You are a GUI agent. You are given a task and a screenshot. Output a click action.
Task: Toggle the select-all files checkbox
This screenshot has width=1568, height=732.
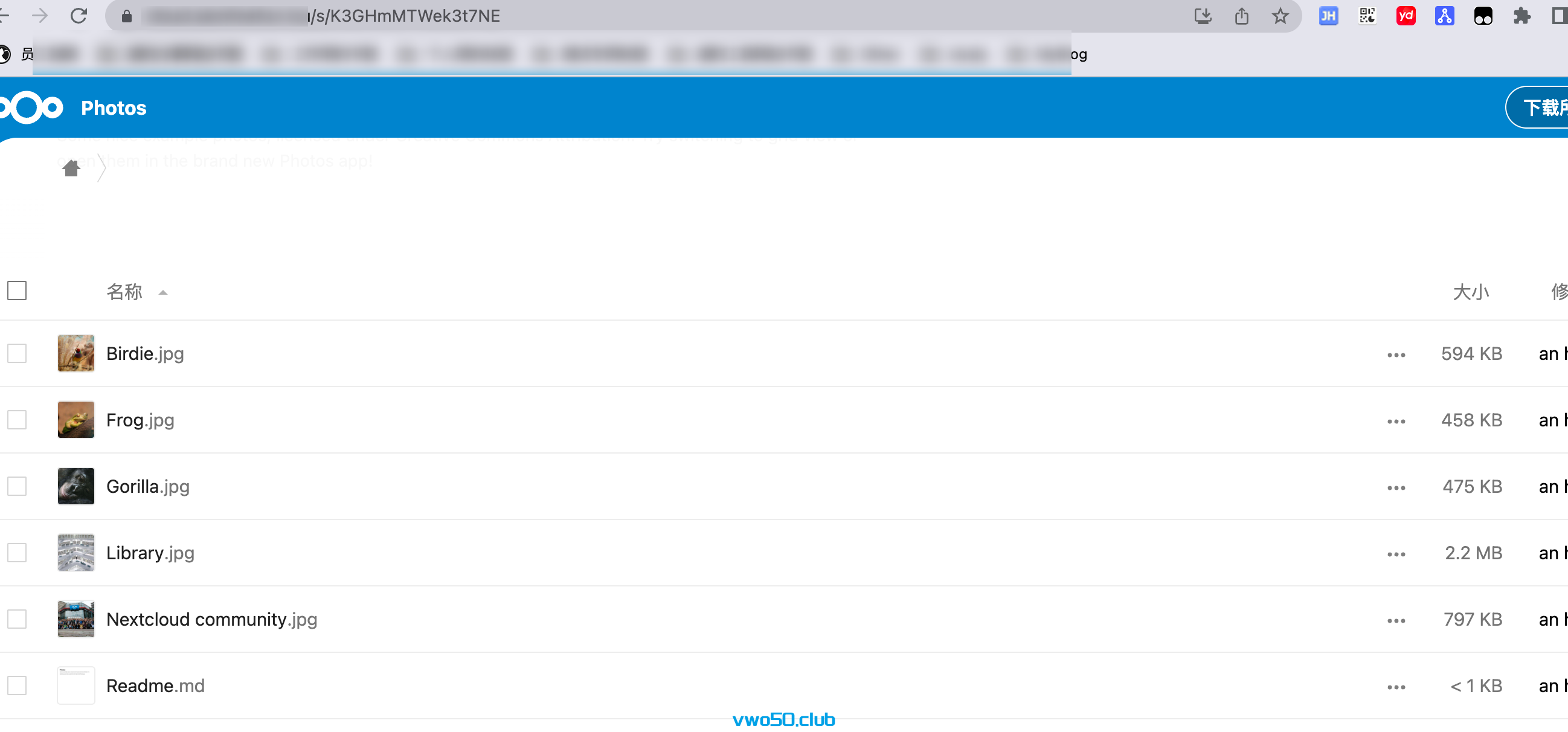[x=17, y=291]
